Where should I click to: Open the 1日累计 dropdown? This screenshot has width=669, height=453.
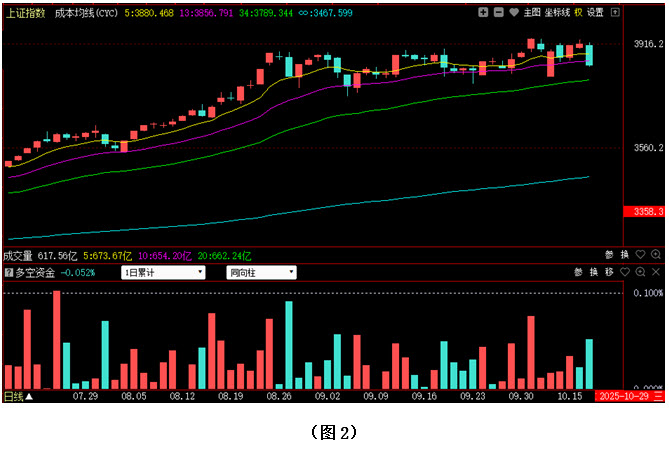(162, 272)
